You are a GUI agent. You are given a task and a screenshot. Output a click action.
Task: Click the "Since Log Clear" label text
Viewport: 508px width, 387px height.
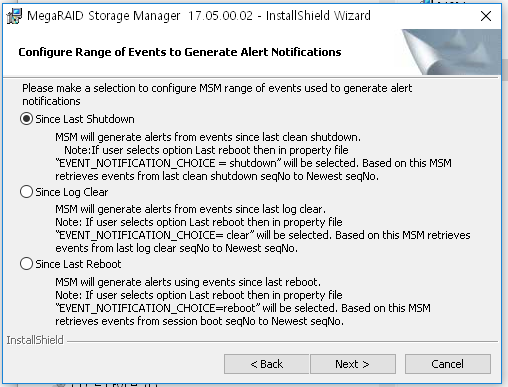[72, 192]
